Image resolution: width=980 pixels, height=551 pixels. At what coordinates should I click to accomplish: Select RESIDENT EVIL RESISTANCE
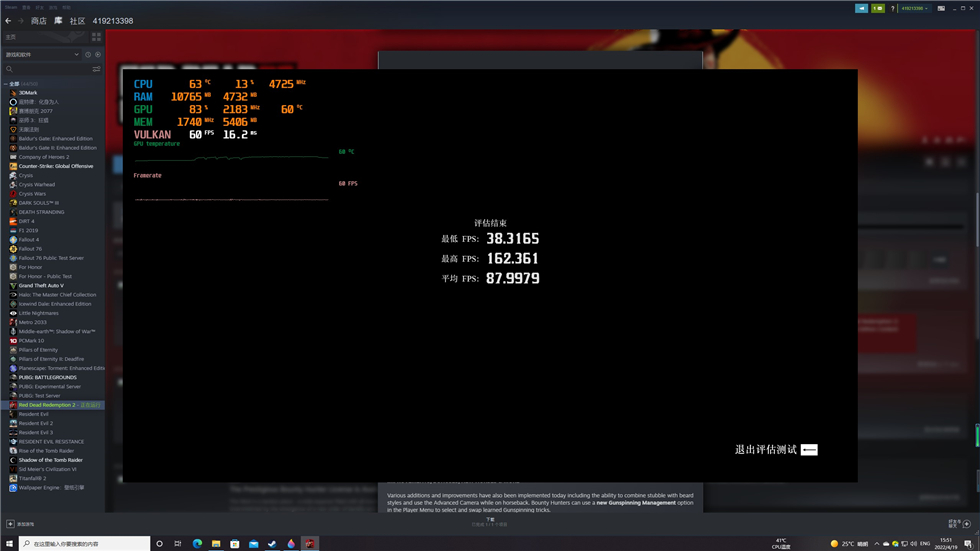click(x=52, y=442)
